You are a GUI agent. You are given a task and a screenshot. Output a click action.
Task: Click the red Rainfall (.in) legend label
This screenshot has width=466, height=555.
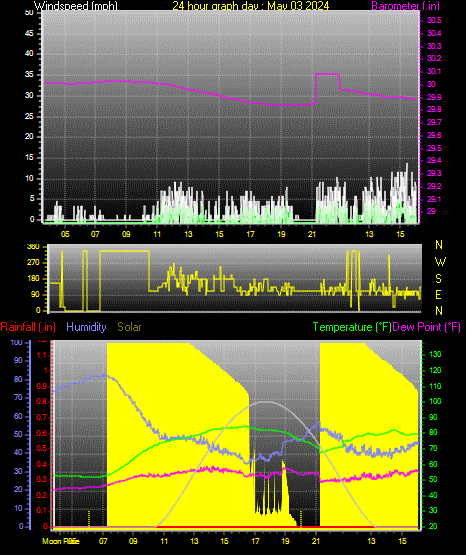(28, 327)
